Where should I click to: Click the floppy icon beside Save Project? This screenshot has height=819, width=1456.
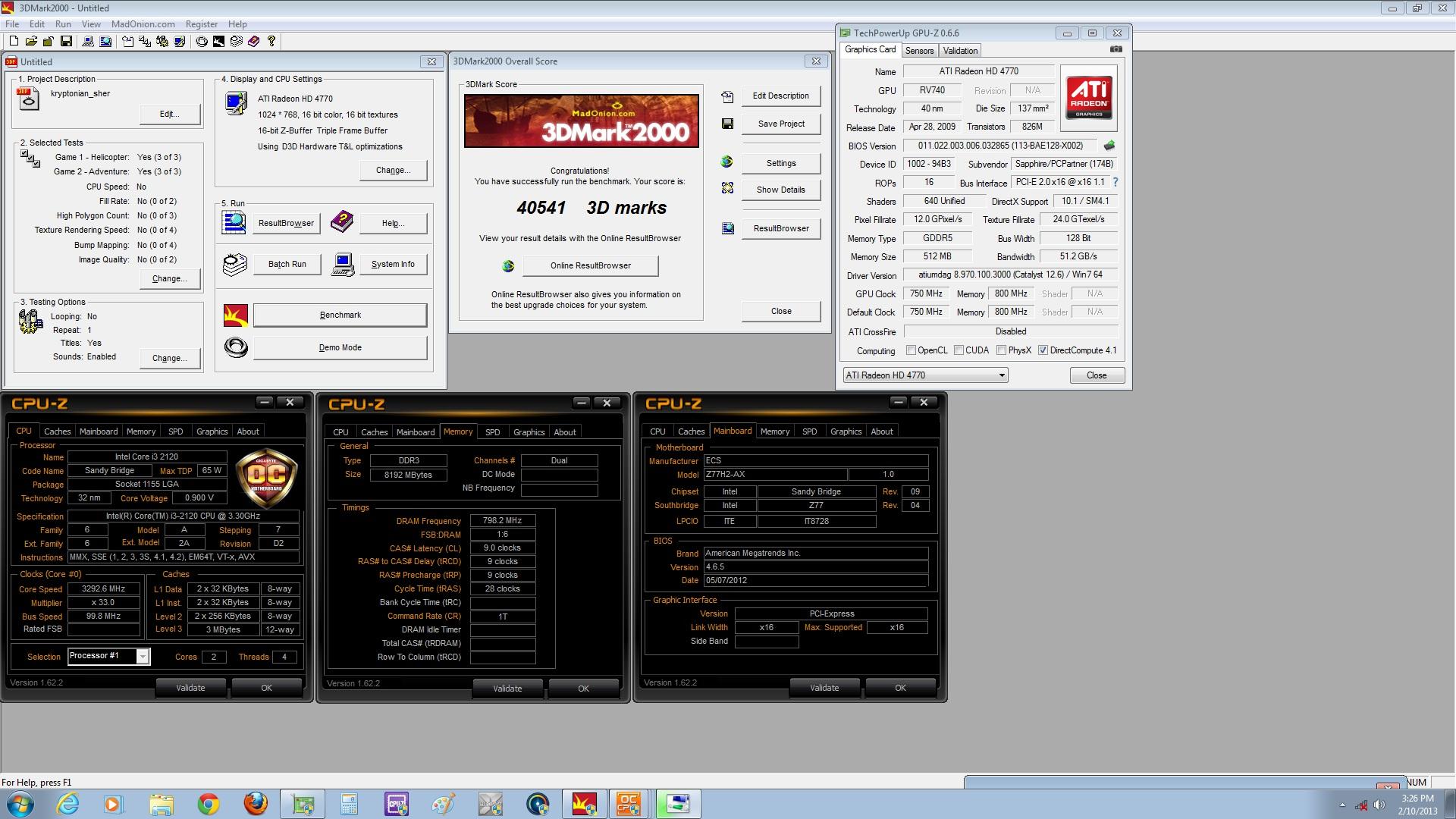point(727,124)
